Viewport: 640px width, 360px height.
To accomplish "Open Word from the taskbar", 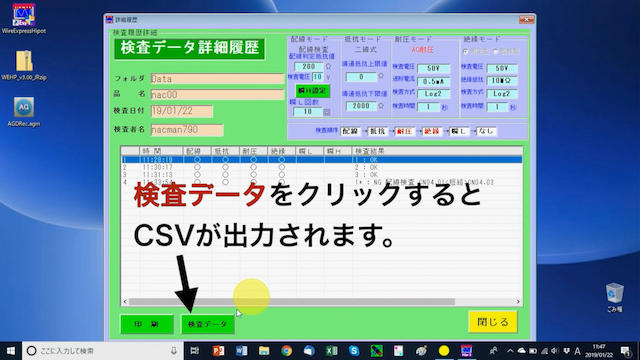I will tap(241, 351).
